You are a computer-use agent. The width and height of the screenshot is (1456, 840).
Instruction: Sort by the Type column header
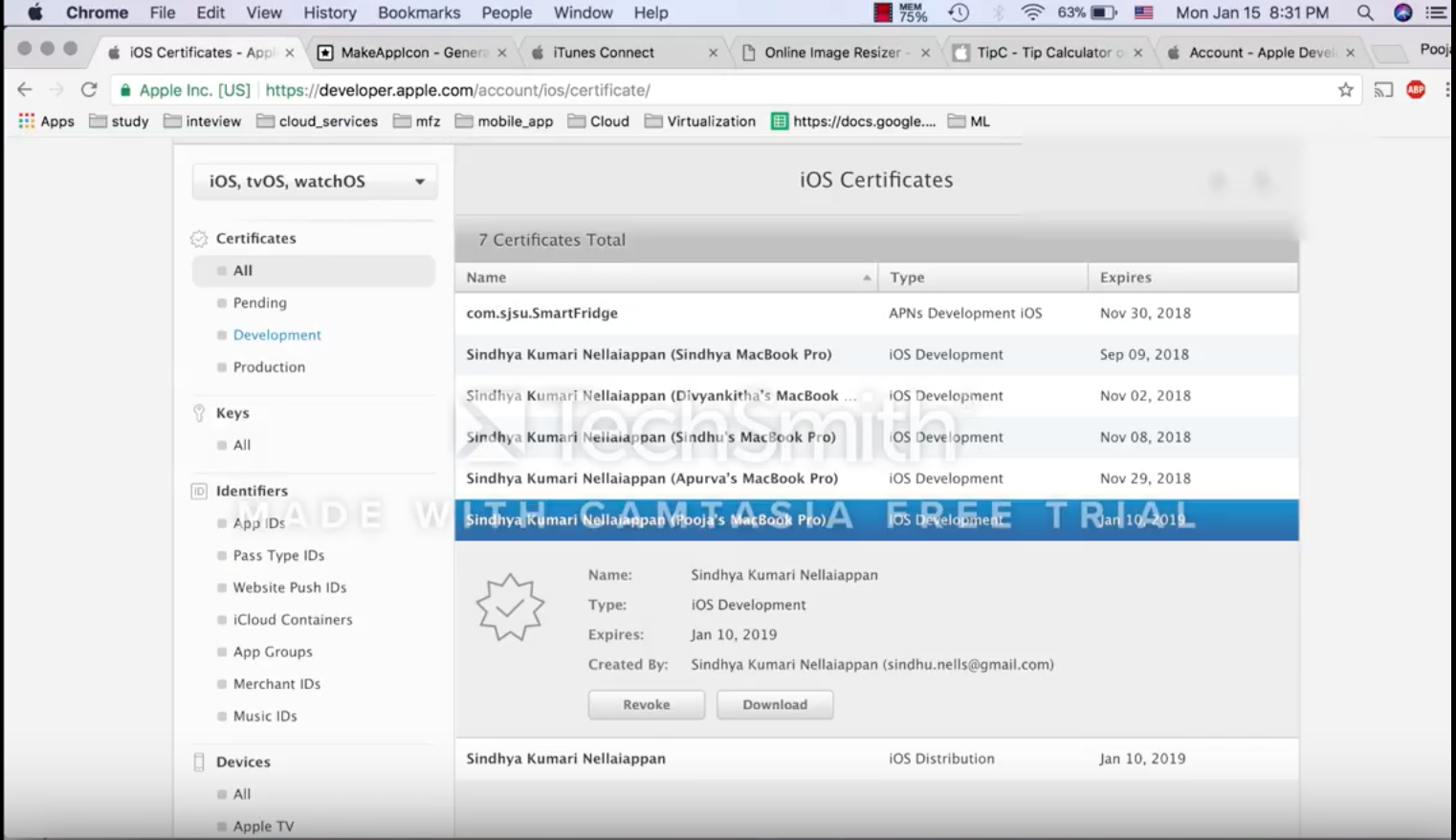[982, 277]
